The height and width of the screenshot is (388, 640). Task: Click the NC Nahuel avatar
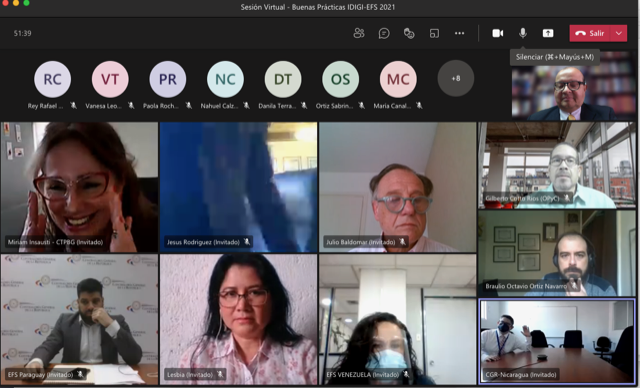pyautogui.click(x=225, y=79)
